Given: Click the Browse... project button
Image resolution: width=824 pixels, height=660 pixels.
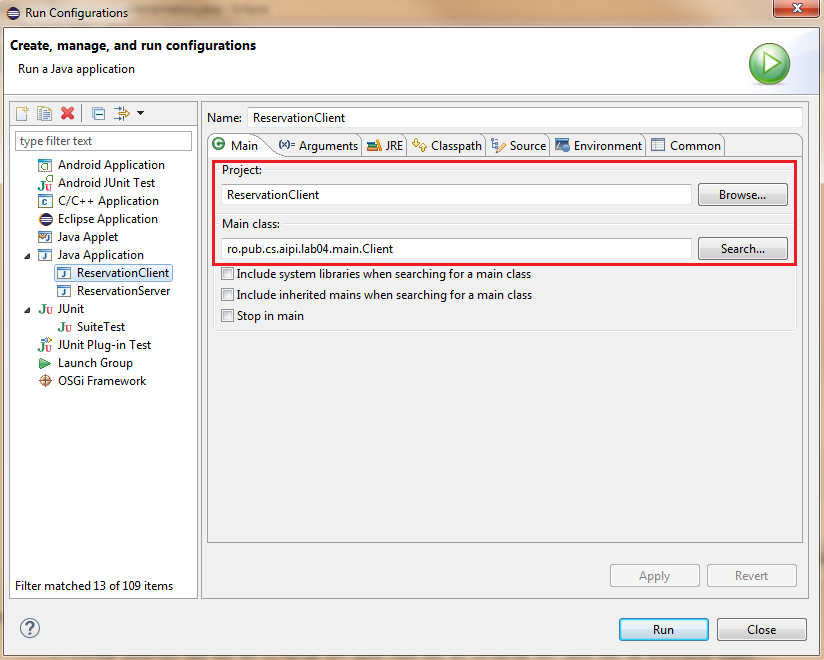Looking at the screenshot, I should [x=743, y=195].
